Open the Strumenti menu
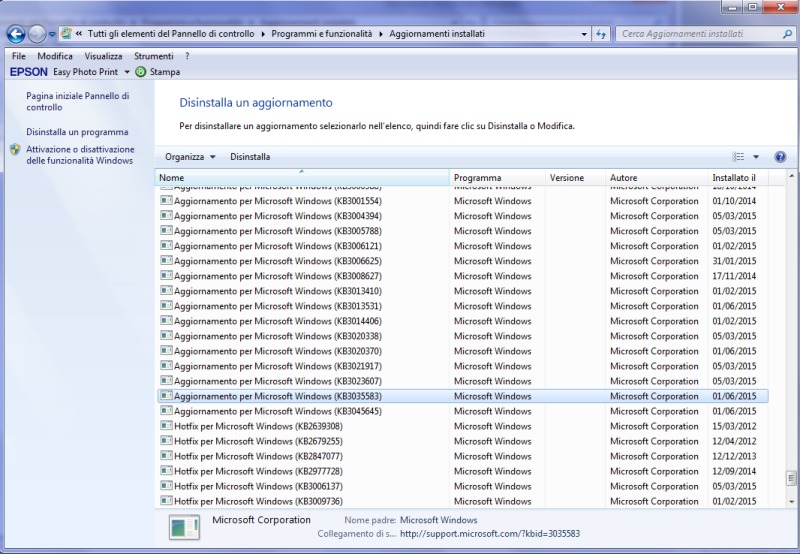 click(154, 56)
